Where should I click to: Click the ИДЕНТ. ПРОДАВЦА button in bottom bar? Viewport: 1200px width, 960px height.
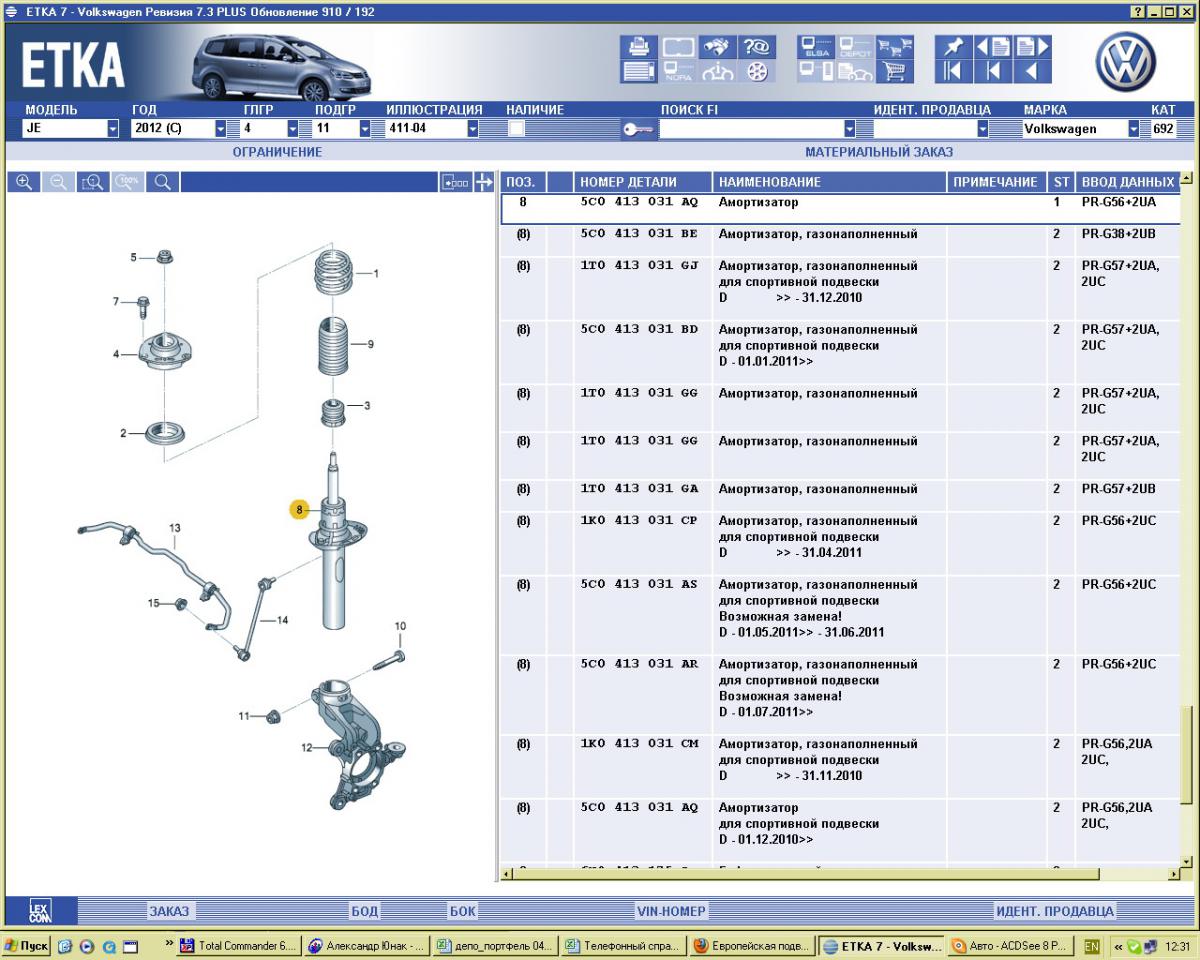[x=1055, y=911]
